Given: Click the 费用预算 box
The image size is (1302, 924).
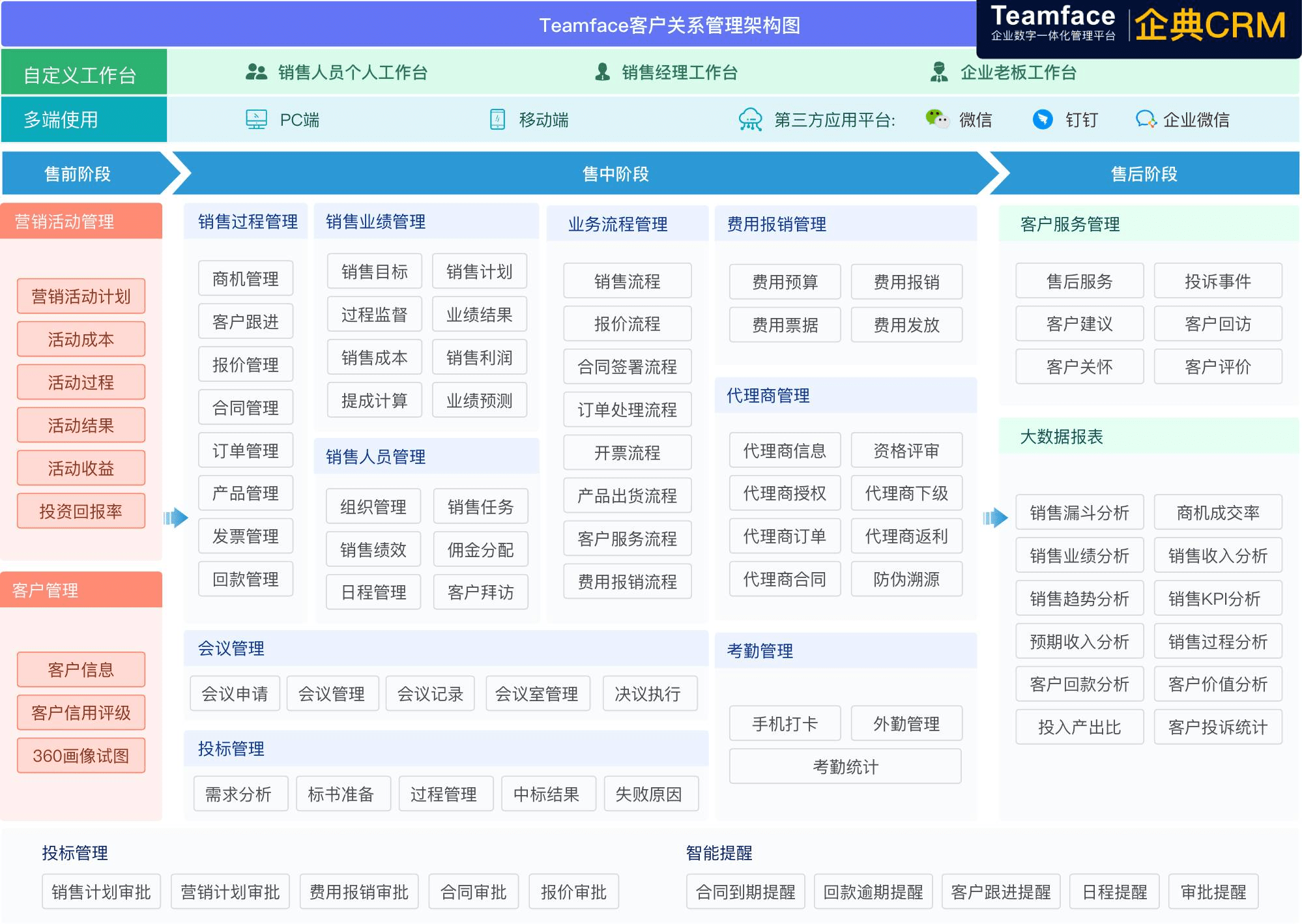Looking at the screenshot, I should pos(785,282).
